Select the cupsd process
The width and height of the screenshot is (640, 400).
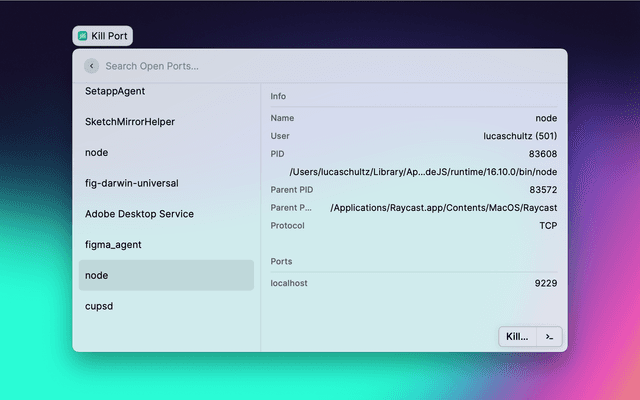tap(166, 306)
